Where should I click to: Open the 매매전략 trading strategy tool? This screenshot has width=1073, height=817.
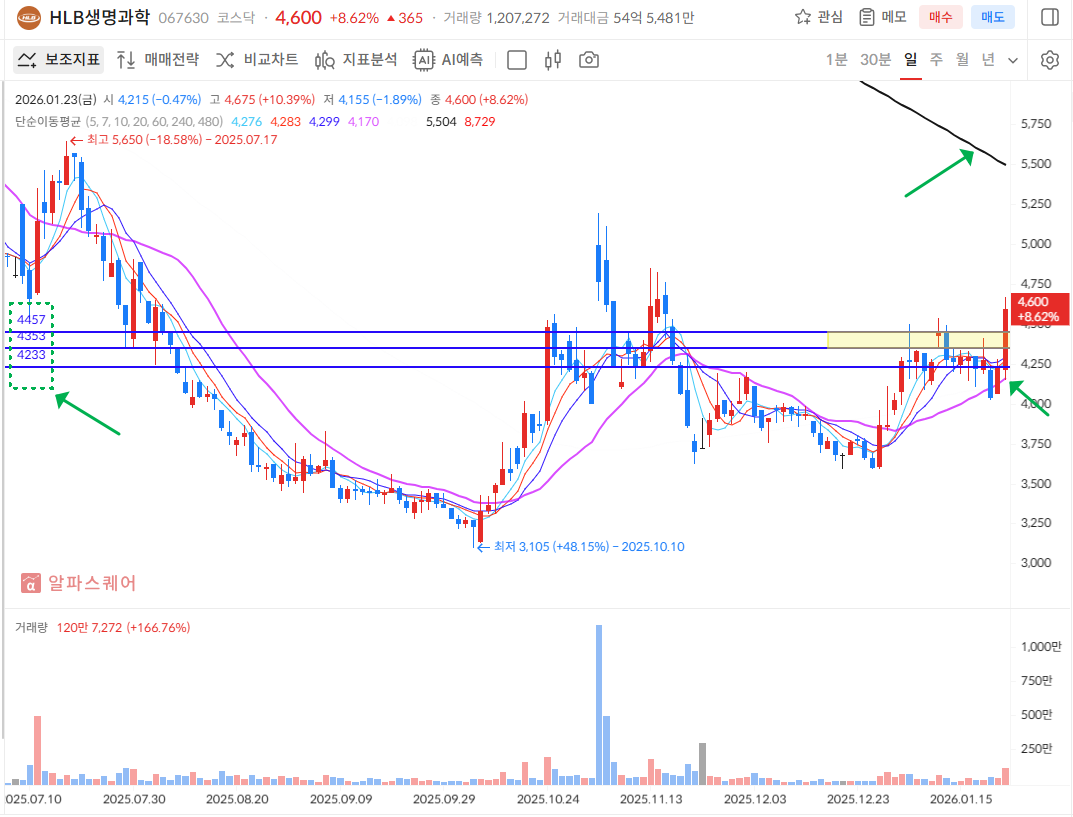(158, 60)
